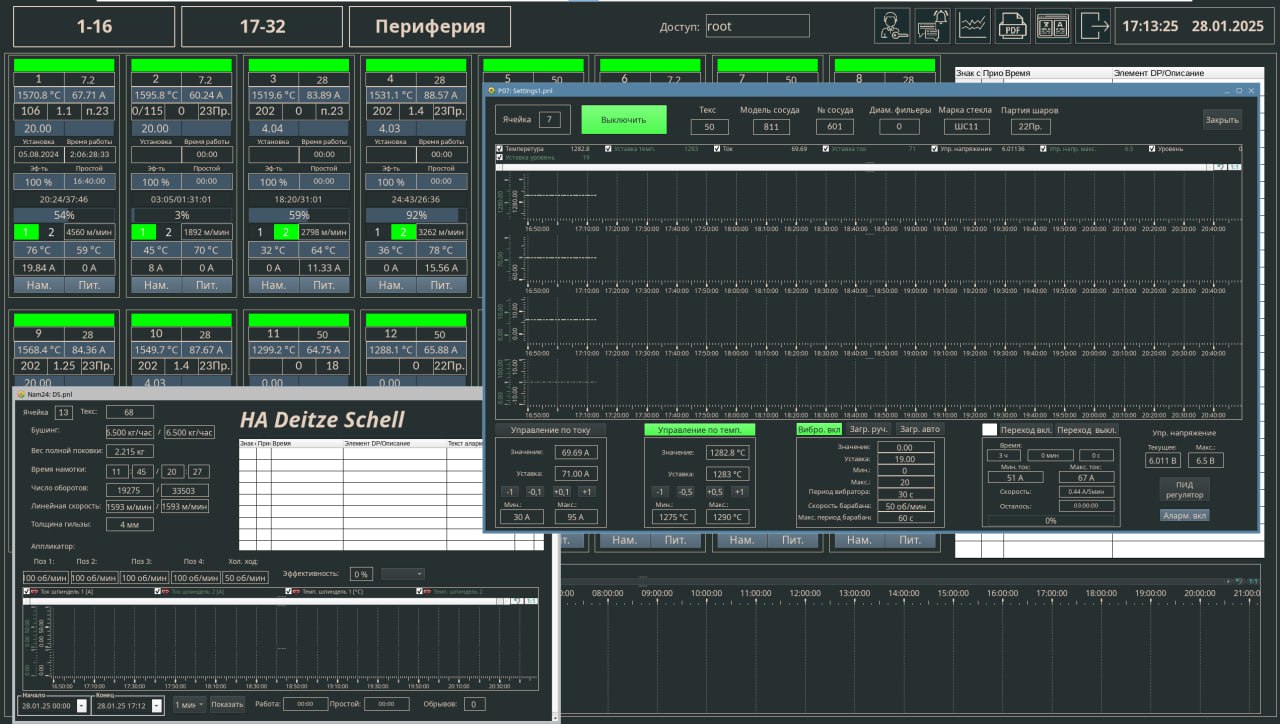Image resolution: width=1280 pixels, height=724 pixels.
Task: Click the Период вибратора 30 с field
Action: pyautogui.click(x=904, y=493)
